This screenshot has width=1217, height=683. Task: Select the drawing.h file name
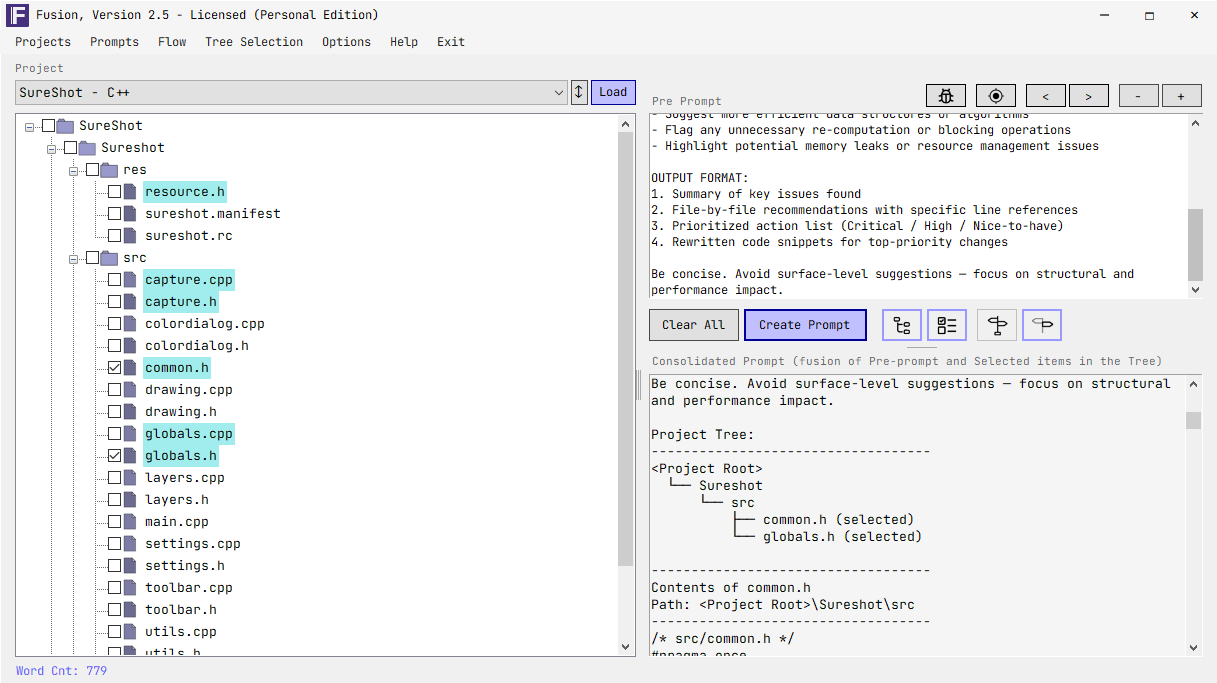(x=181, y=412)
